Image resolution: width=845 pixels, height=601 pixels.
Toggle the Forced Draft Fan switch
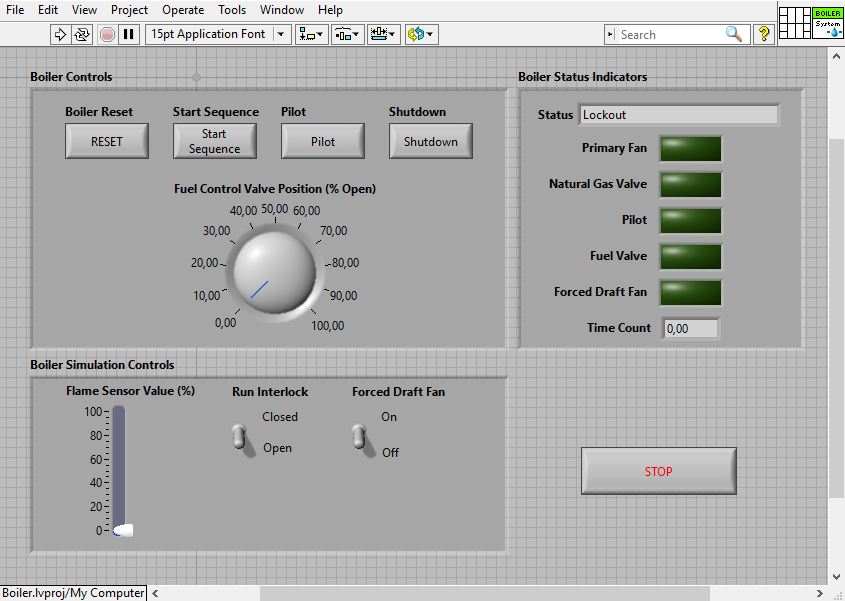360,436
